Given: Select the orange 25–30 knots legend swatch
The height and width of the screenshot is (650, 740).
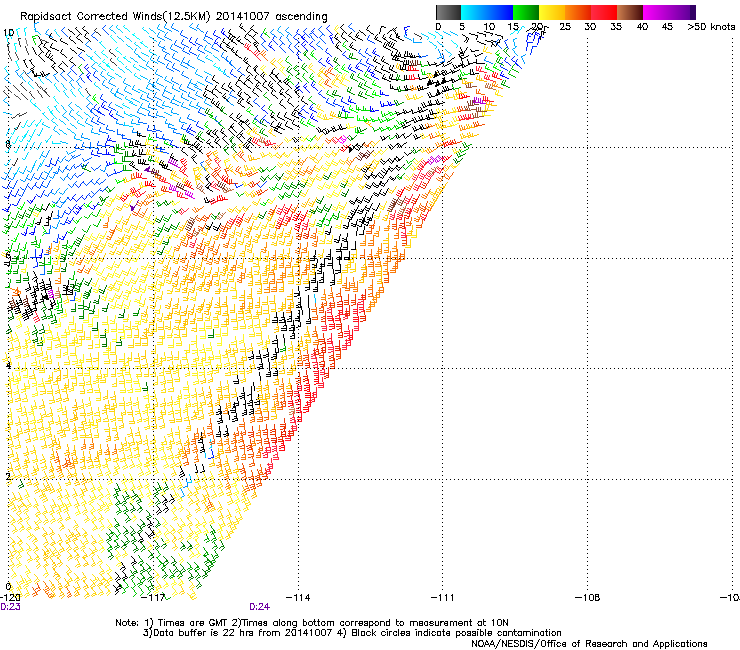Looking at the screenshot, I should tap(578, 12).
